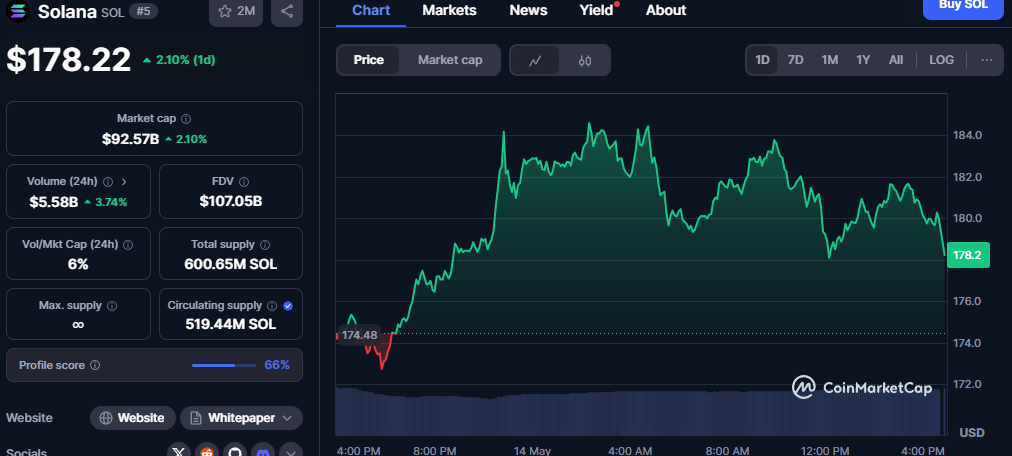Click the 600.65M SOL total supply
This screenshot has height=456, width=1012.
(230, 264)
